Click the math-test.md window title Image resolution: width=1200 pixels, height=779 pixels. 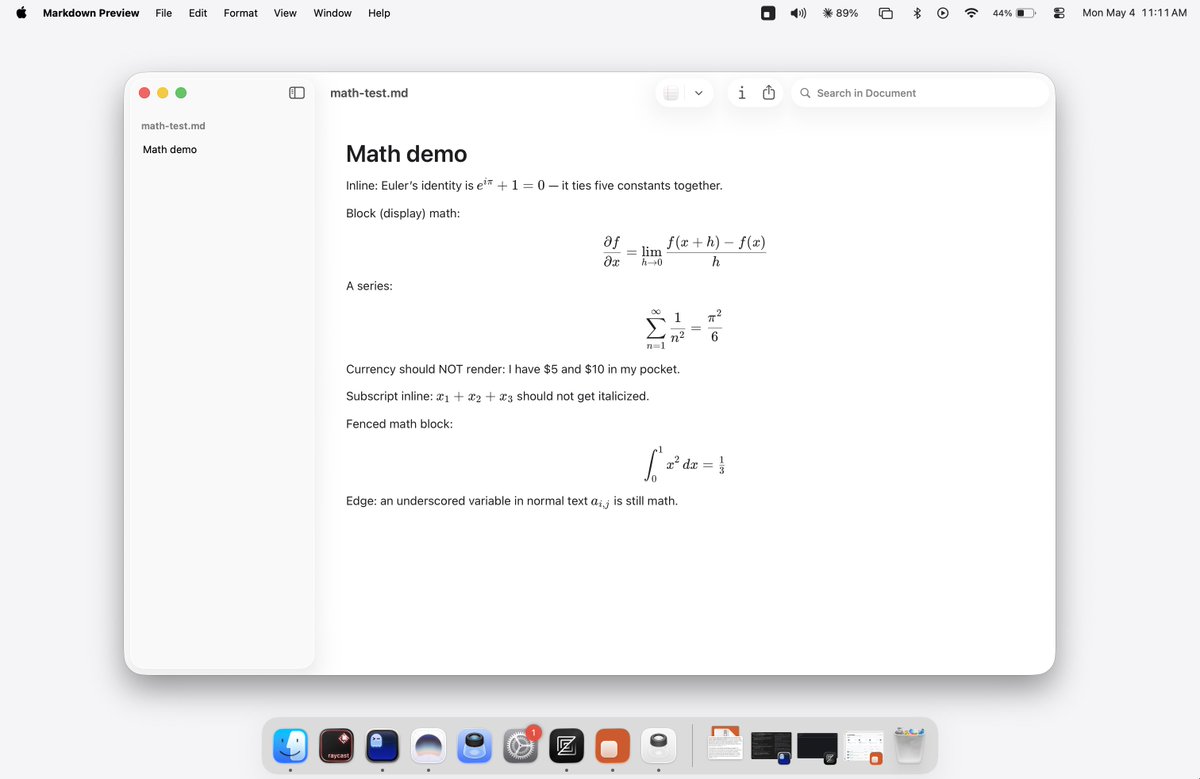[x=369, y=93]
